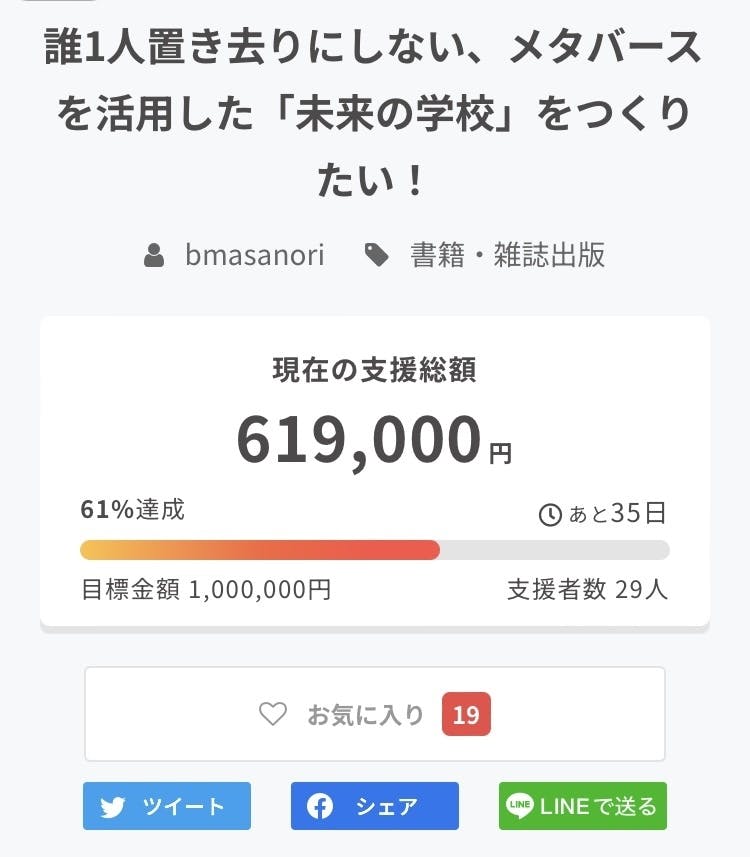Screen dimensions: 750x857
Task: Click the red 19 favorites count badge
Action: [466, 715]
